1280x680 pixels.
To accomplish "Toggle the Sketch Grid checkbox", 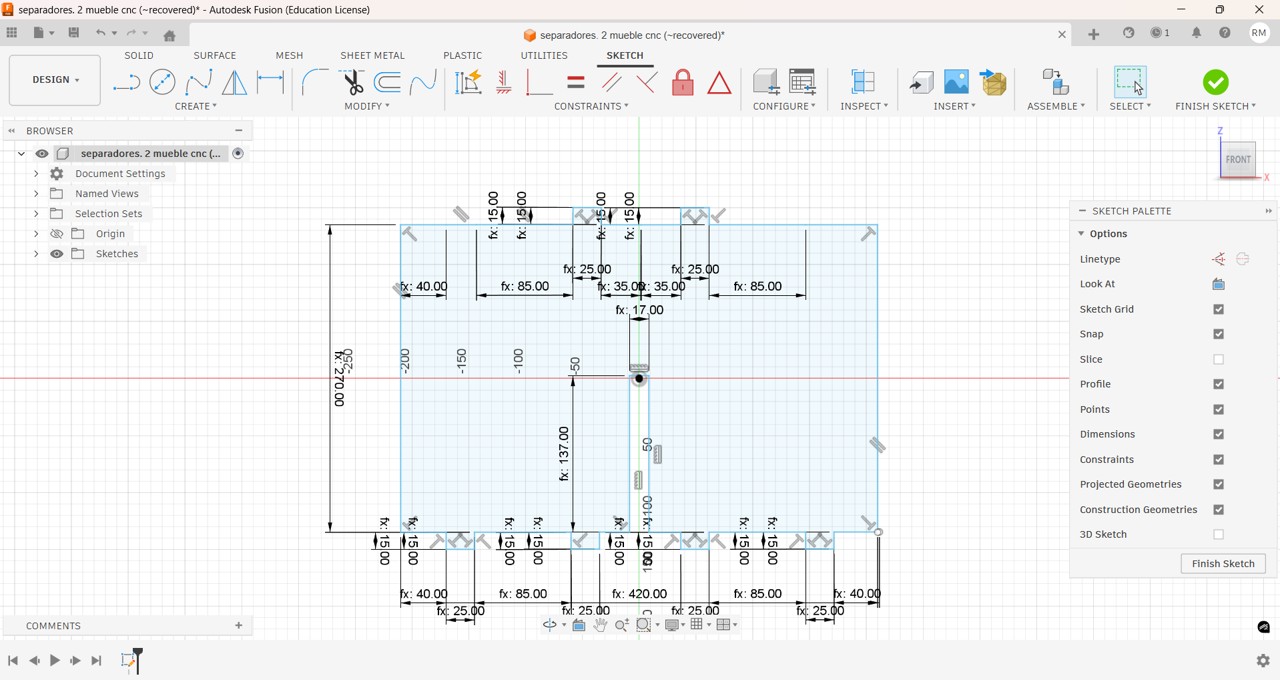I will click(1218, 309).
